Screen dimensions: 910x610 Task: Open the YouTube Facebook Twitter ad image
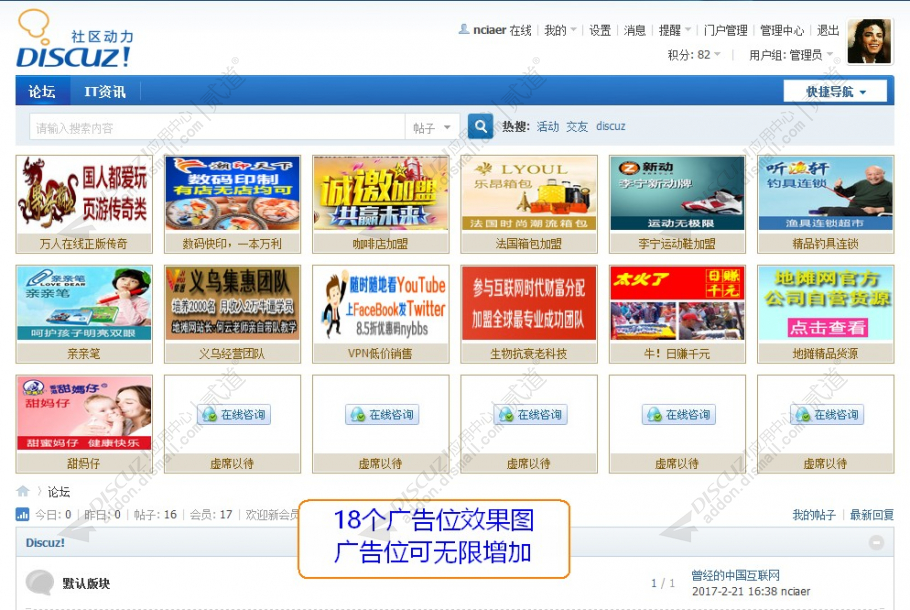[x=381, y=304]
